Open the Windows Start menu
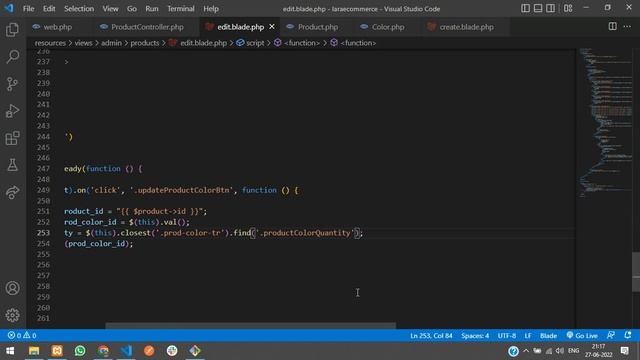640x360 pixels. coord(10,351)
